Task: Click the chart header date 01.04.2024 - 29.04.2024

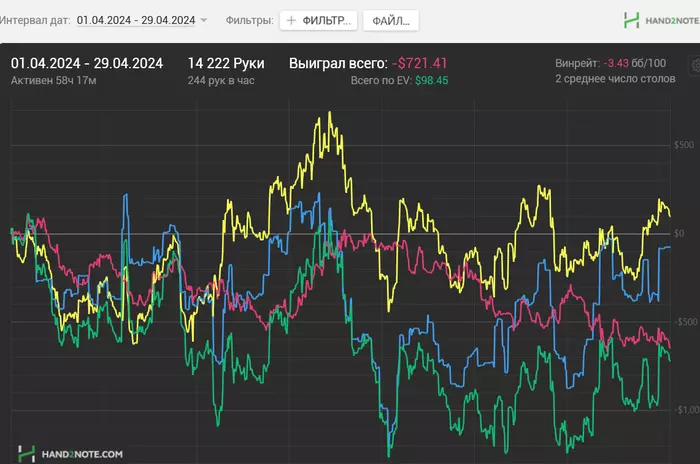Action: [x=87, y=63]
